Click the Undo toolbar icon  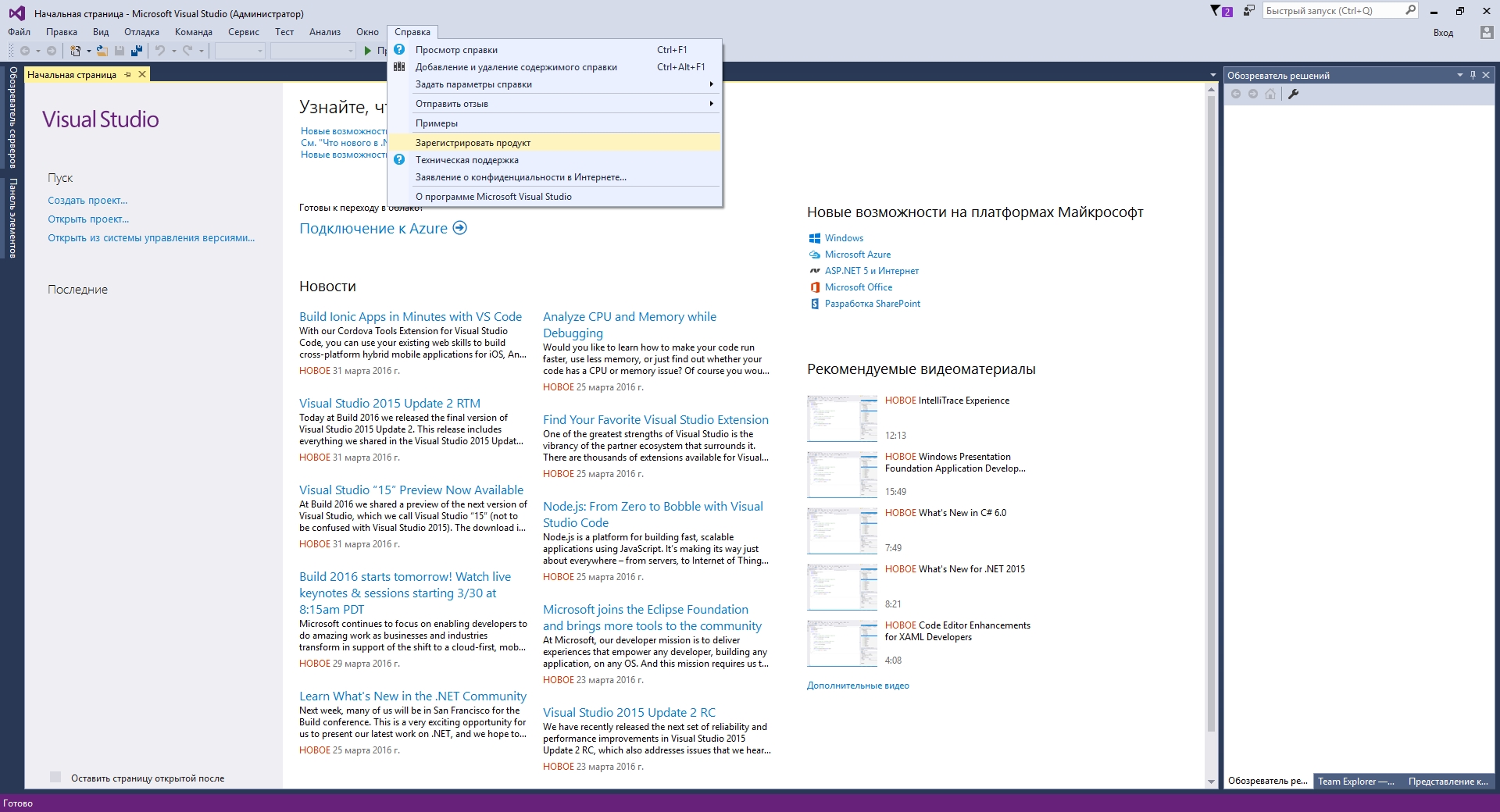159,51
